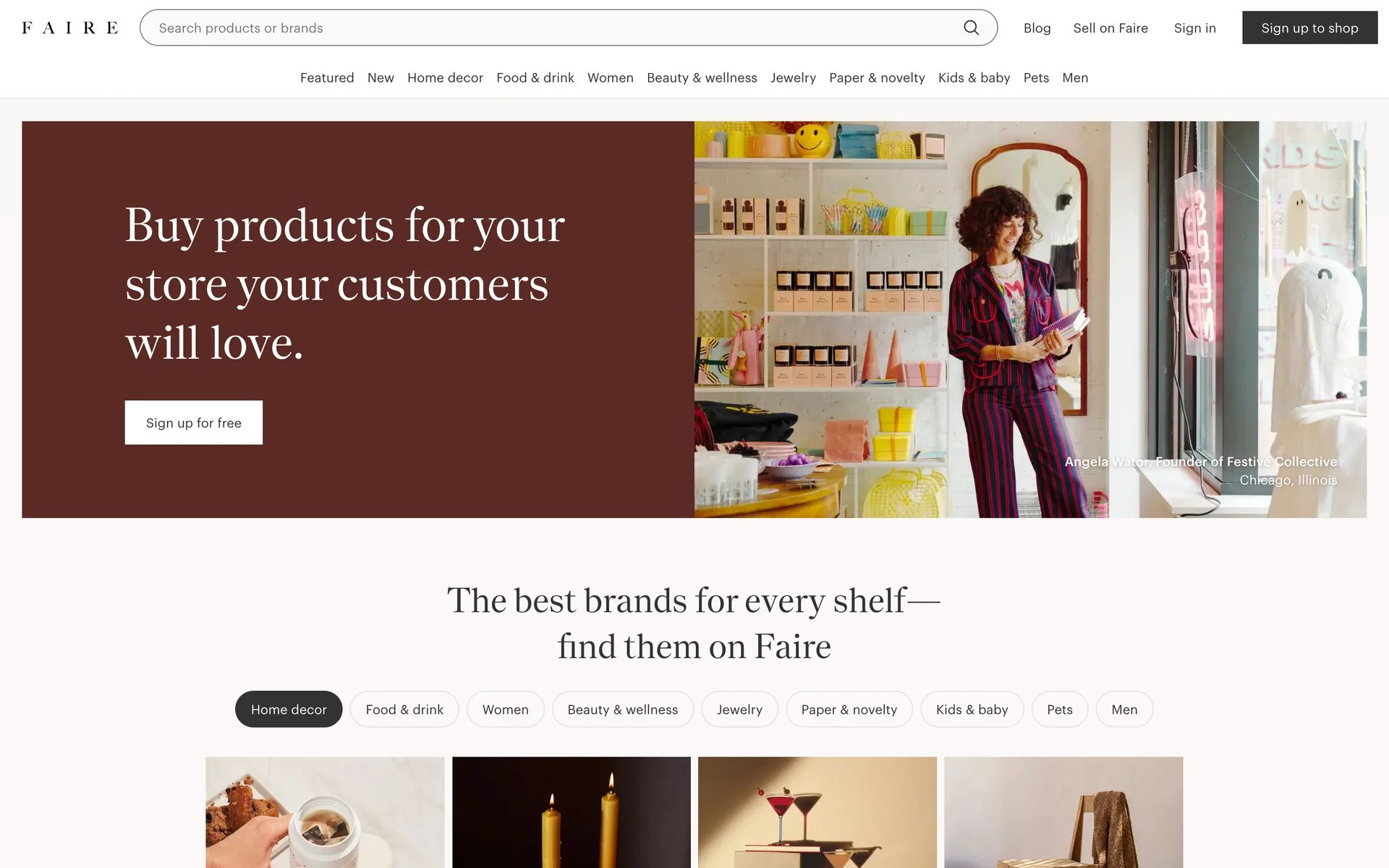This screenshot has height=868, width=1389.
Task: Open the beeswax candles product thumbnail
Action: pos(572,812)
